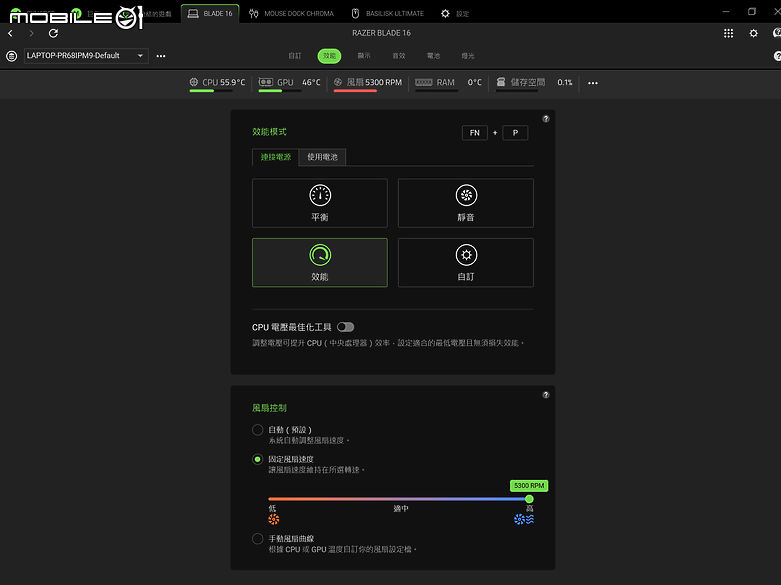This screenshot has height=585, width=781.
Task: Click the Basilisk mouse icon in tab
Action: (x=355, y=13)
